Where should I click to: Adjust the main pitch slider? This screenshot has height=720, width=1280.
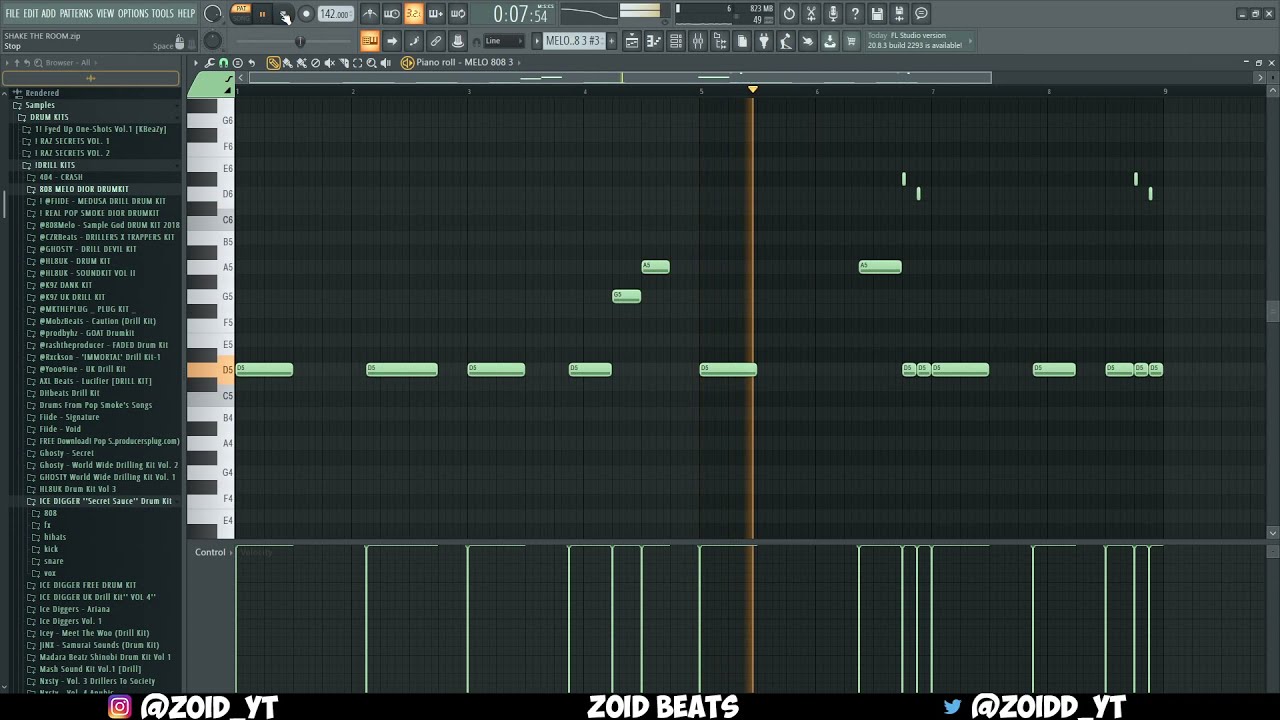tap(298, 41)
